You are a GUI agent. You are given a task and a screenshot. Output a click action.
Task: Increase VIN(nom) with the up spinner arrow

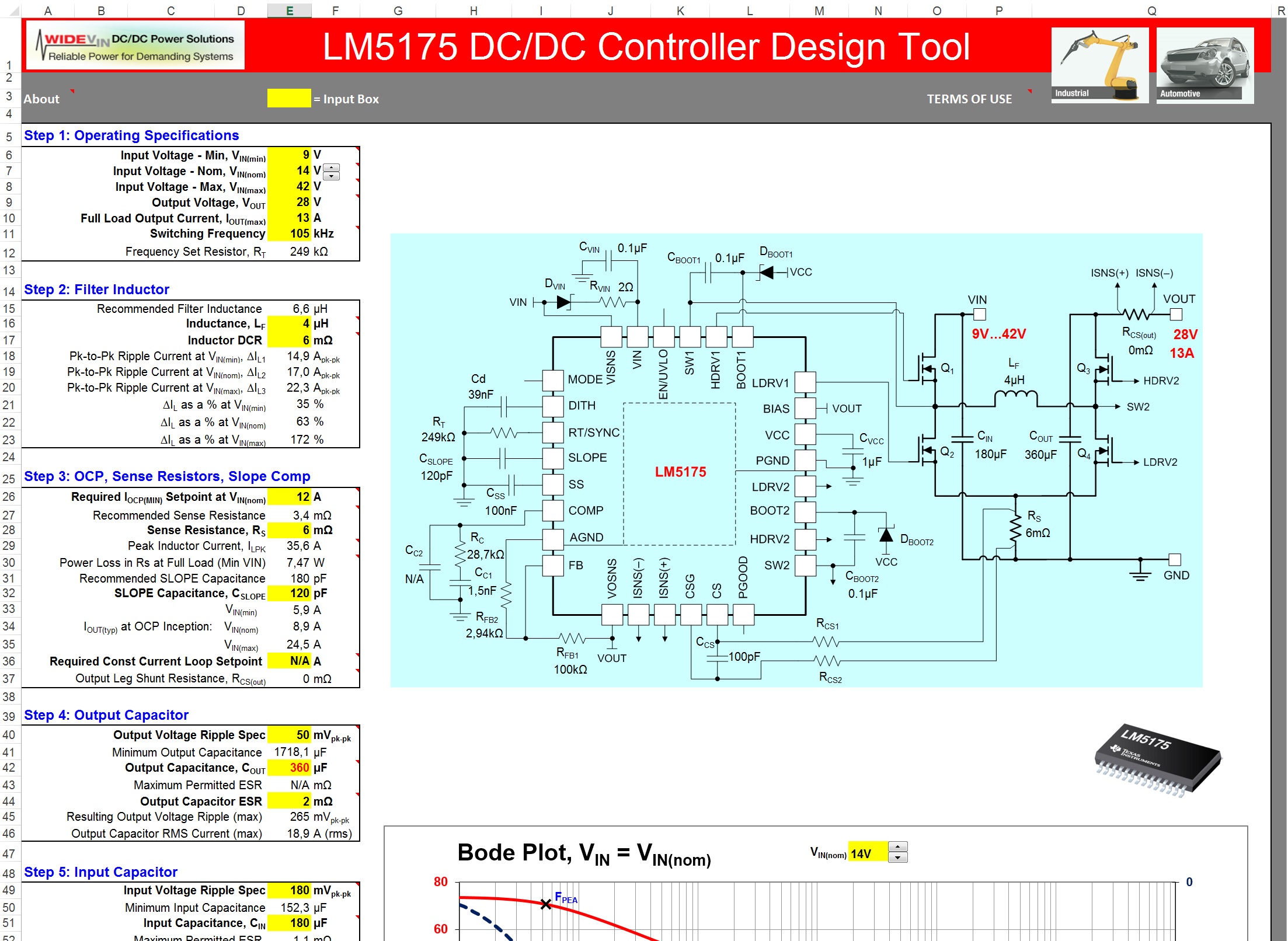point(332,168)
